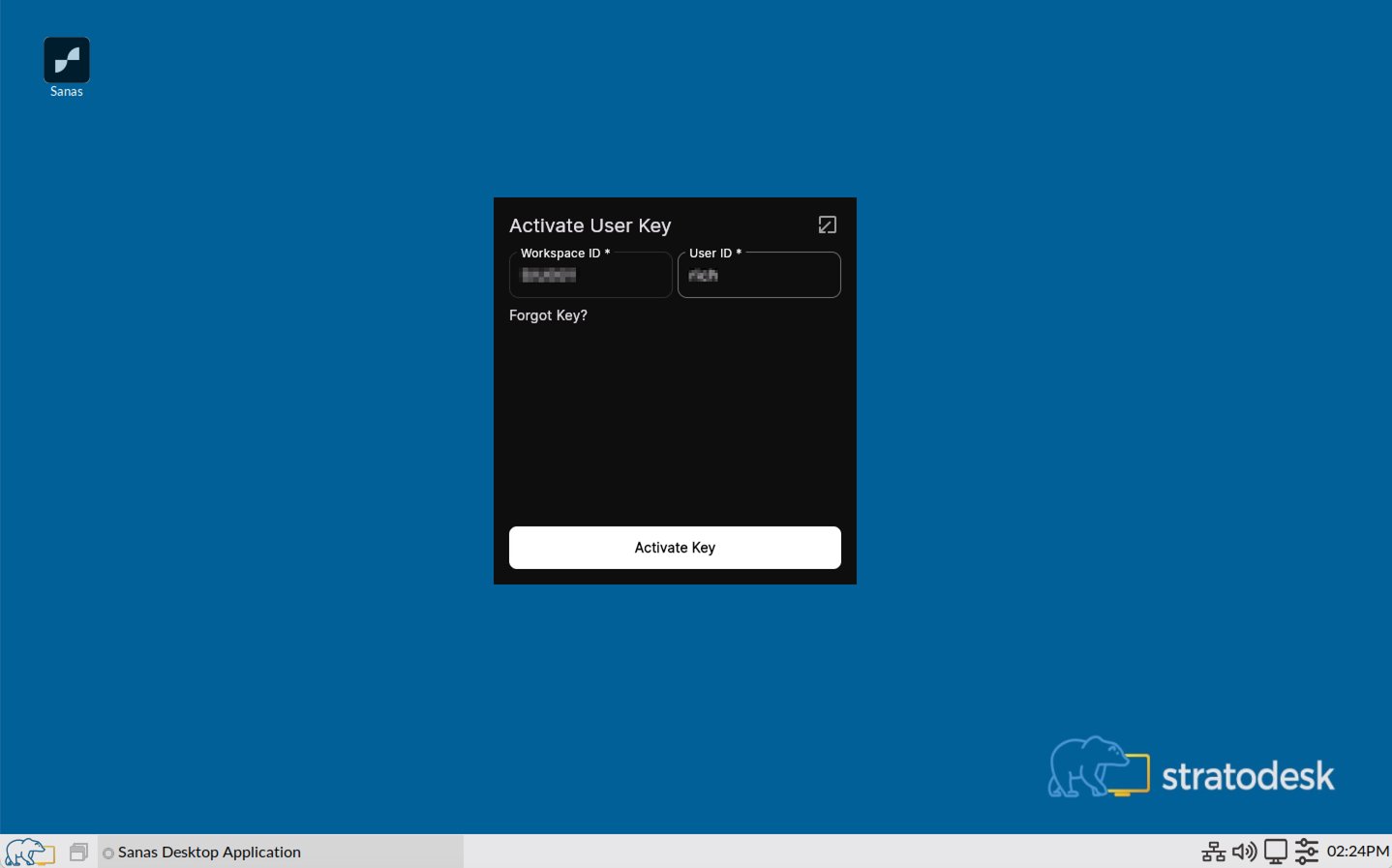Focus the Workspace ID input field

click(590, 276)
